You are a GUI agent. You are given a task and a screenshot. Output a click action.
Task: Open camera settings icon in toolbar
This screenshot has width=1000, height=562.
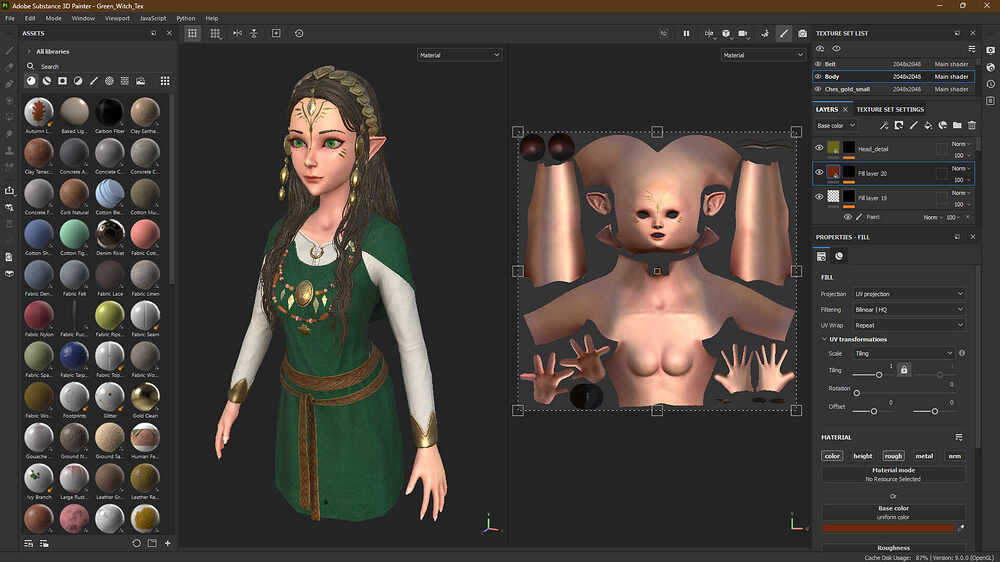(743, 33)
